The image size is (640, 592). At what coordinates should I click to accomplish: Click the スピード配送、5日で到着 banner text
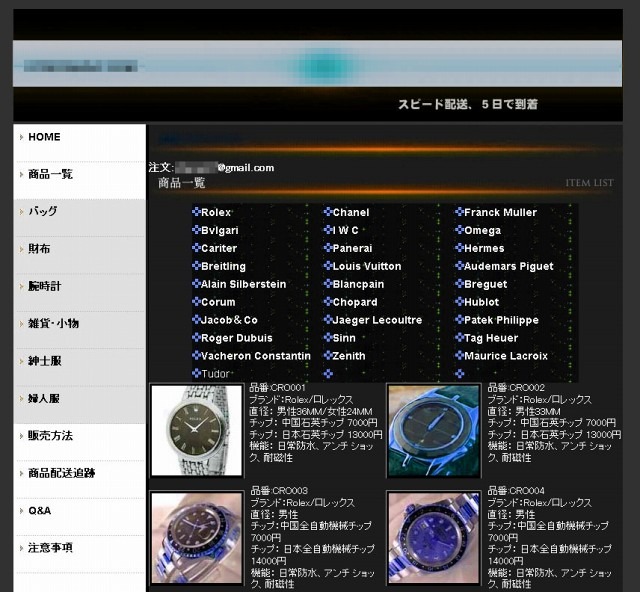point(468,104)
